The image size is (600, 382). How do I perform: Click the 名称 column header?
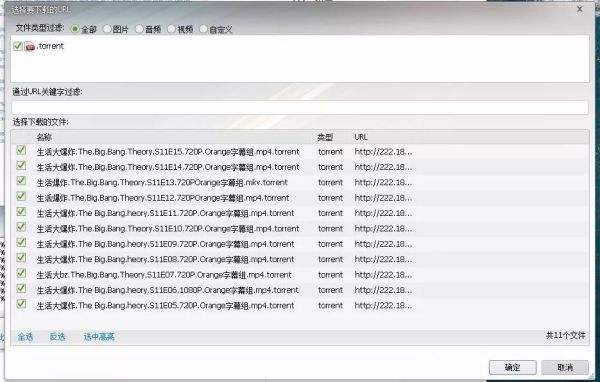tap(44, 137)
